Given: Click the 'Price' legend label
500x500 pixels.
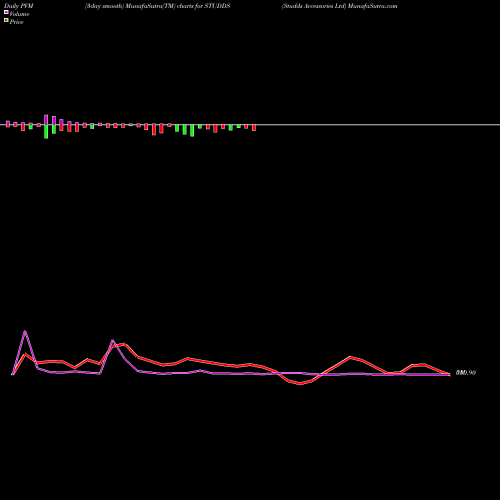Looking at the screenshot, I should 16,22.
